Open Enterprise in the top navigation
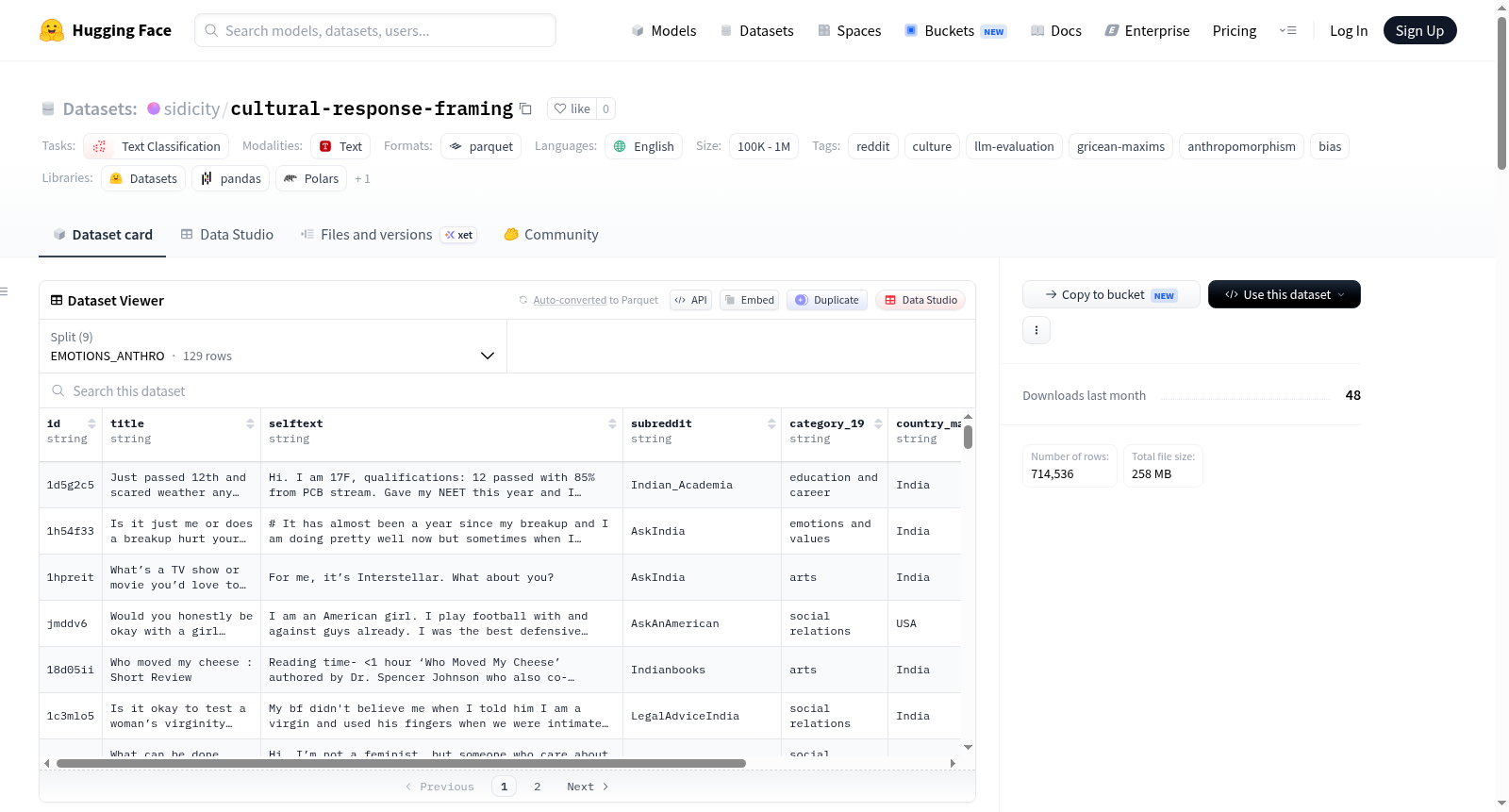This screenshot has width=1509, height=812. 1147,30
